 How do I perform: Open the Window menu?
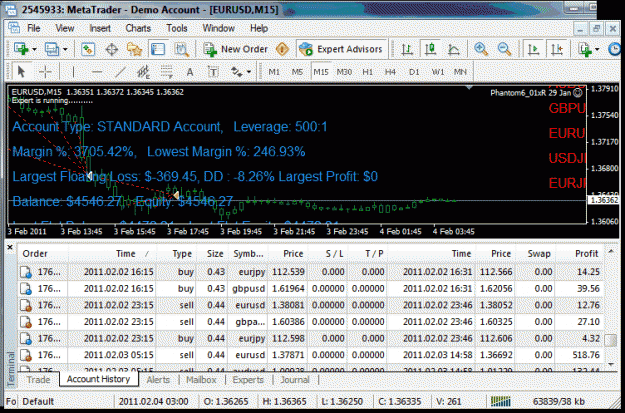(218, 28)
